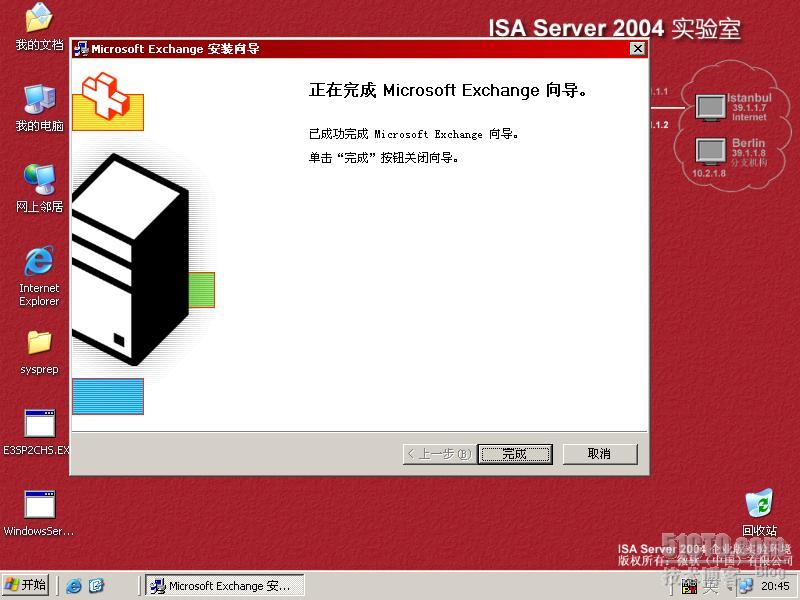Viewport: 800px width, 600px height.
Task: Activate Microsoft Exchange taskbar button
Action: click(224, 586)
